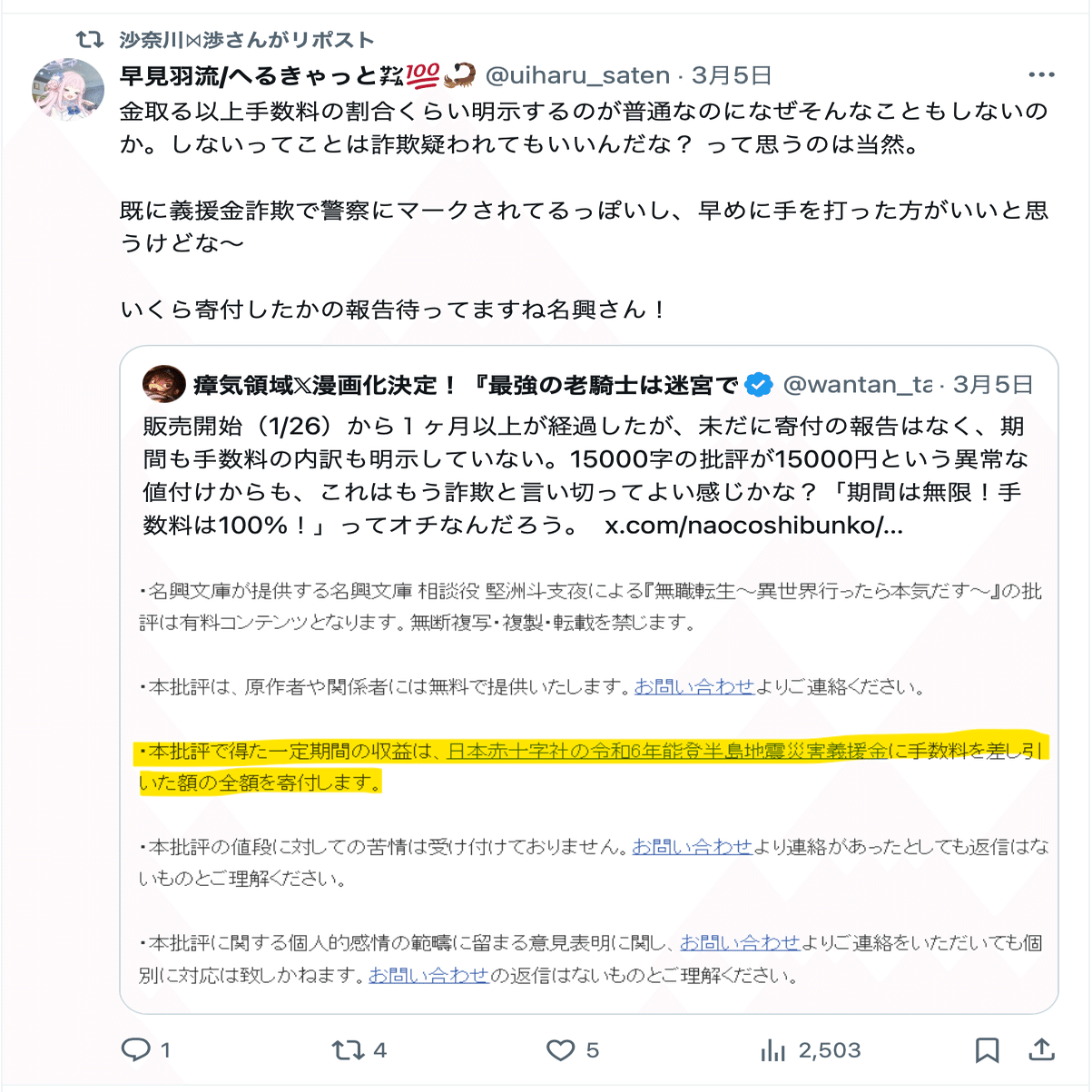The width and height of the screenshot is (1092, 1092).
Task: Open the @uiharu_saten handle link
Action: coord(577,75)
